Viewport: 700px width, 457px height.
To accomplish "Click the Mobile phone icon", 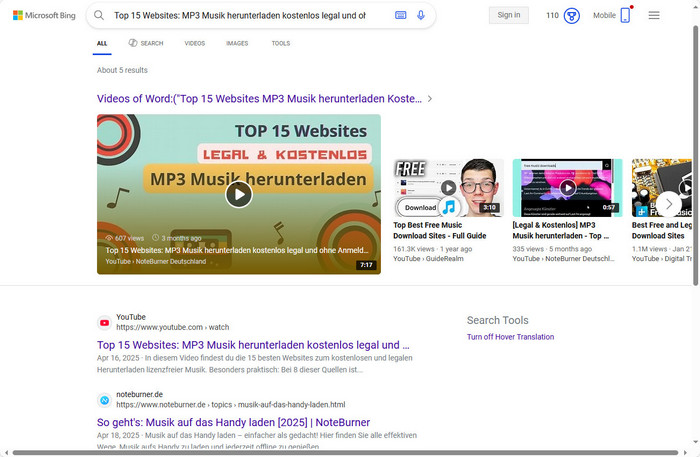I will tap(625, 15).
